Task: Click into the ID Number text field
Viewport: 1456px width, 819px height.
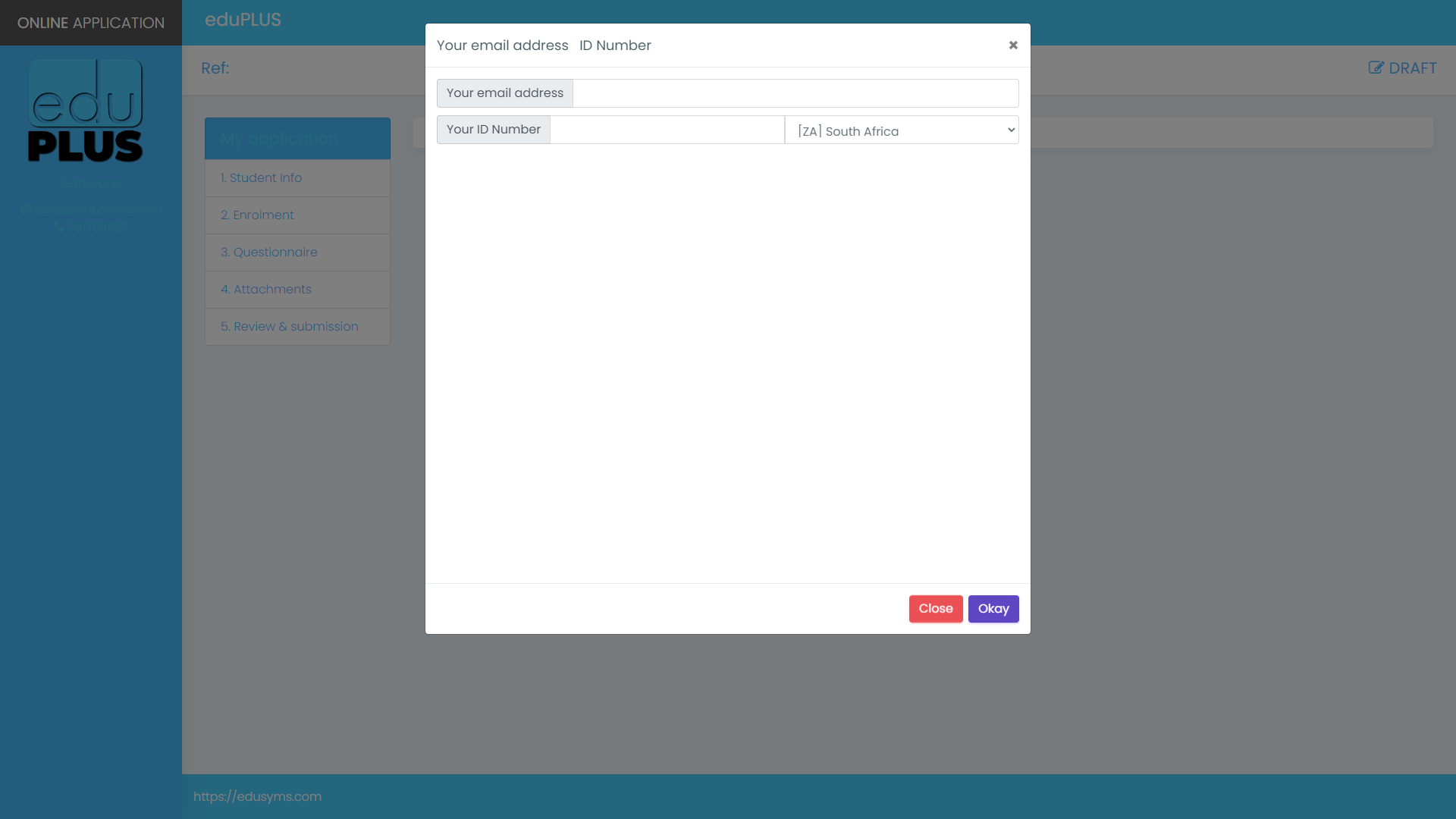Action: (x=667, y=130)
